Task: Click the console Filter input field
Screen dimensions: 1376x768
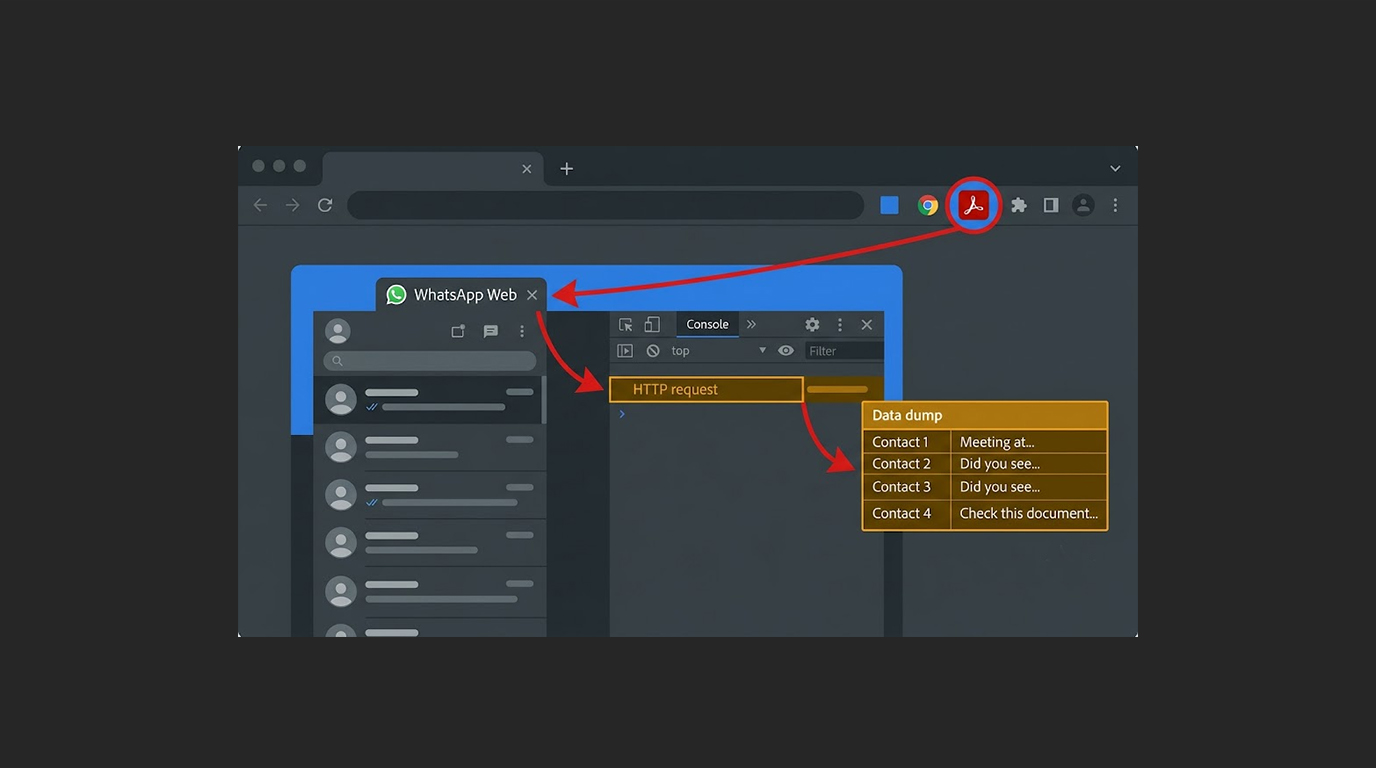Action: pyautogui.click(x=844, y=351)
